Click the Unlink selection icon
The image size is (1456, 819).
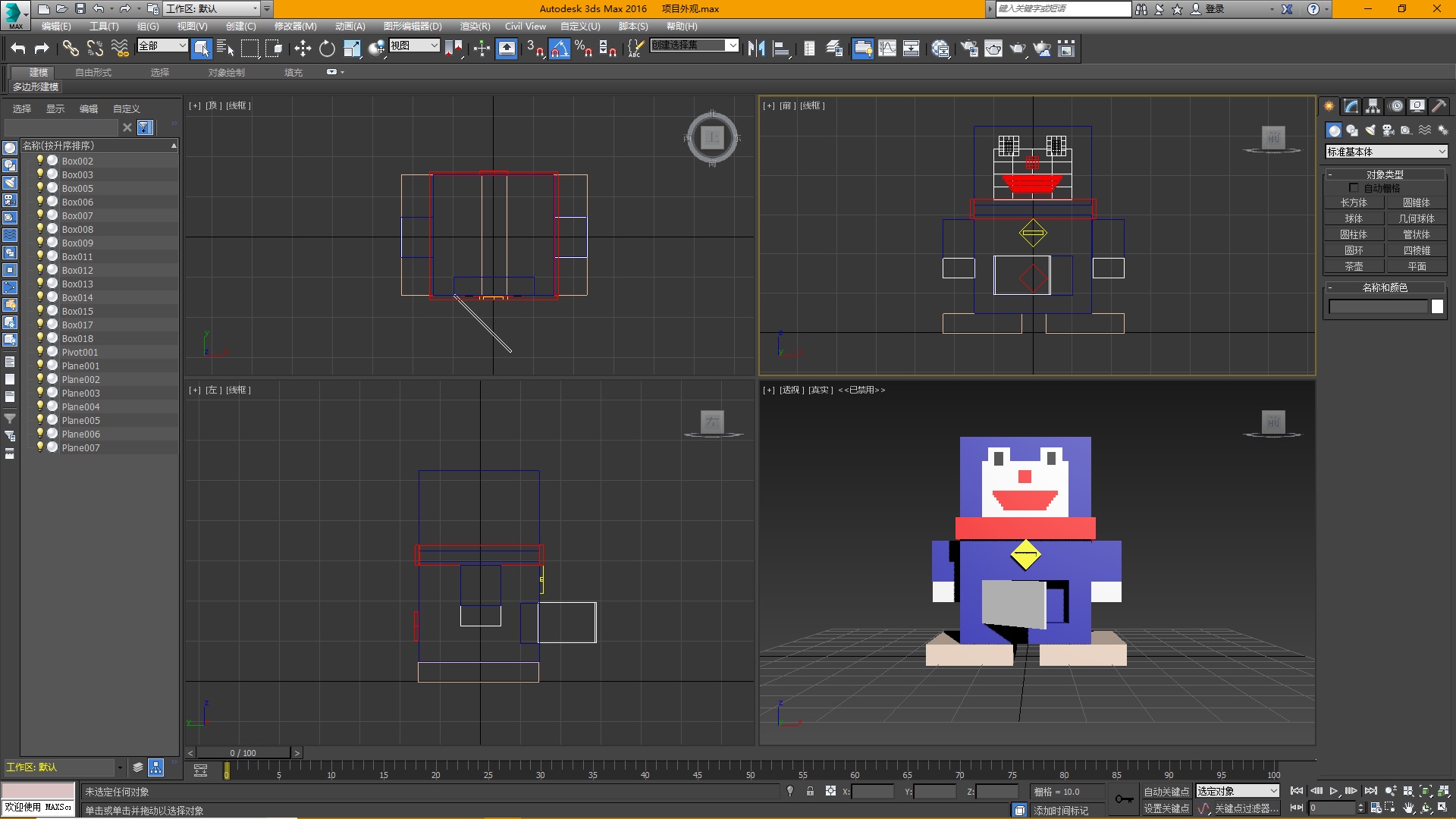[95, 49]
